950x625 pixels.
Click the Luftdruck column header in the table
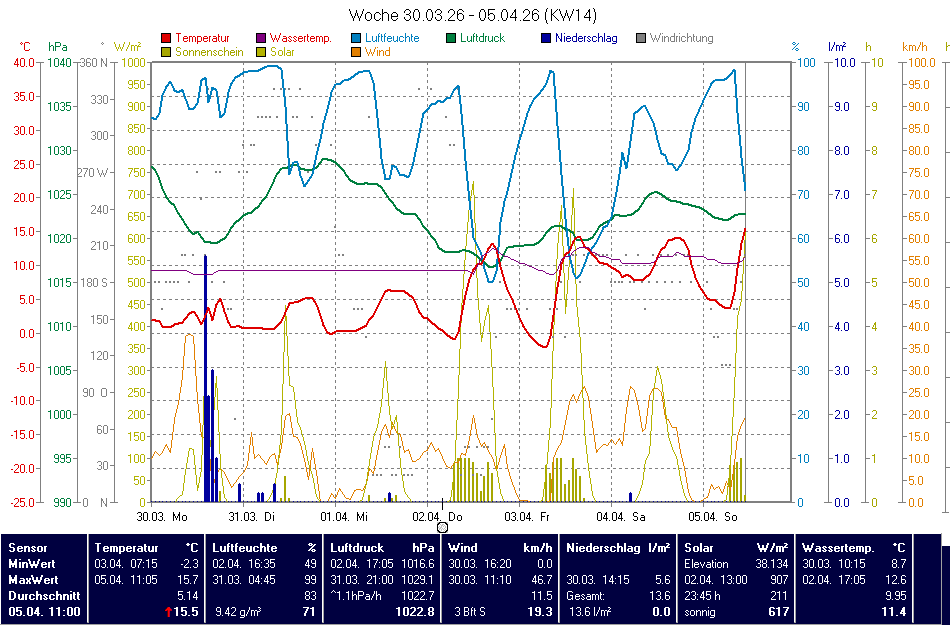[352, 548]
